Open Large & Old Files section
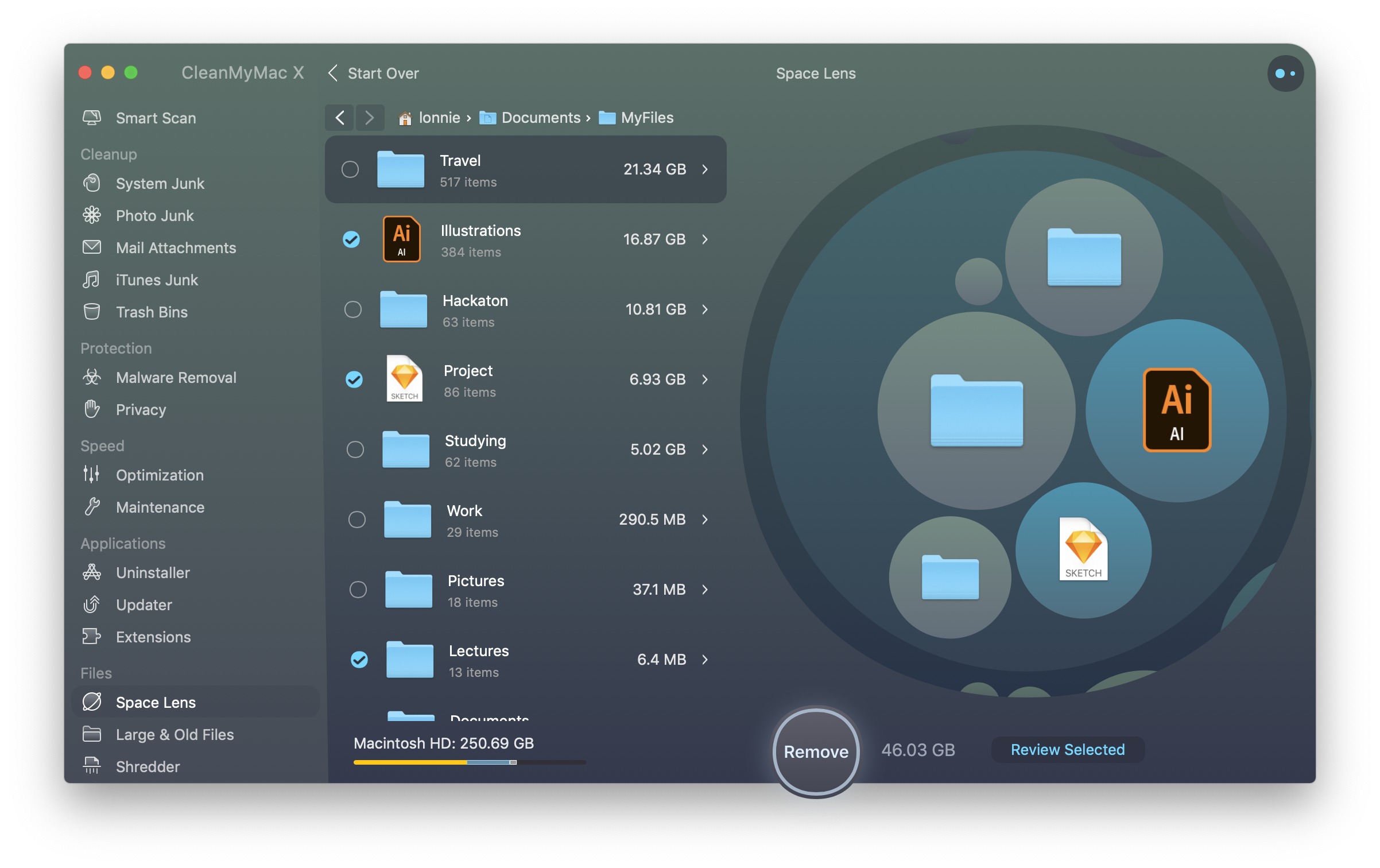Viewport: 1380px width, 868px height. coord(176,733)
